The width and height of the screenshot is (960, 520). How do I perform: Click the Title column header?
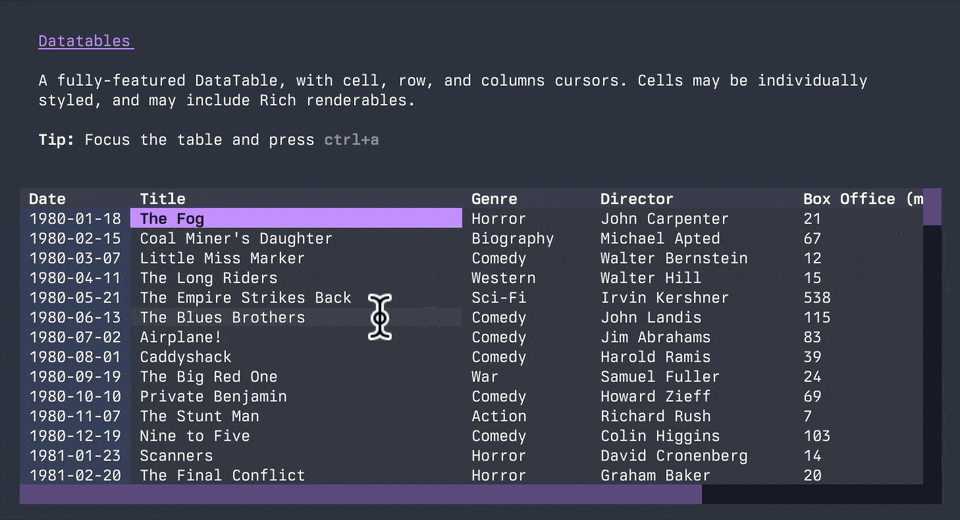click(x=162, y=199)
